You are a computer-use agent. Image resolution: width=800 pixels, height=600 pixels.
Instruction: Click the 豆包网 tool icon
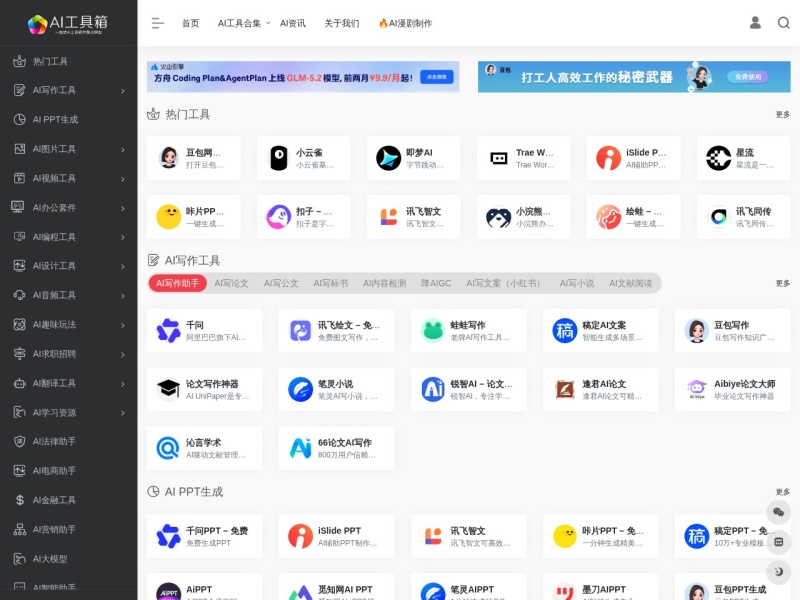[x=169, y=158]
